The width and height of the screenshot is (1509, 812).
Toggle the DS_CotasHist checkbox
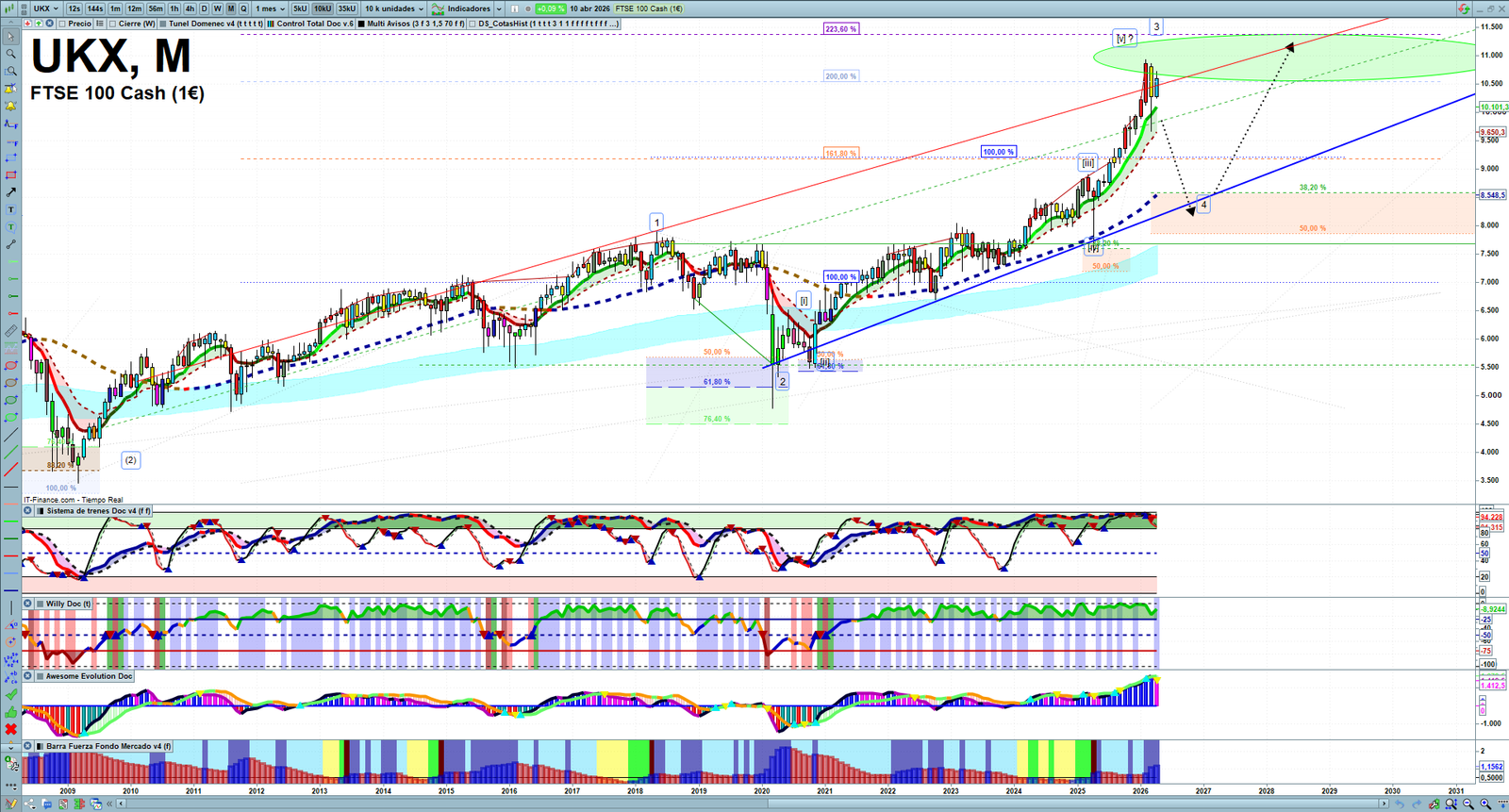pos(473,24)
